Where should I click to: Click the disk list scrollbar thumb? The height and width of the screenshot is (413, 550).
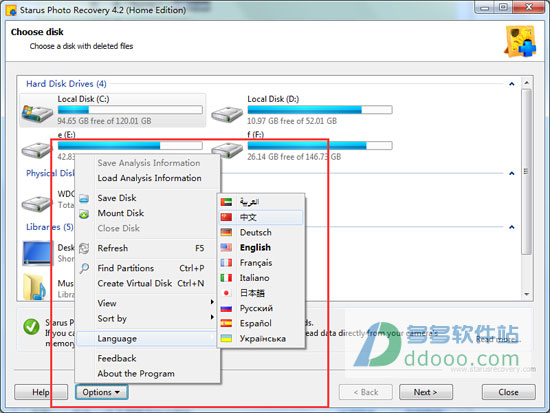click(x=526, y=172)
